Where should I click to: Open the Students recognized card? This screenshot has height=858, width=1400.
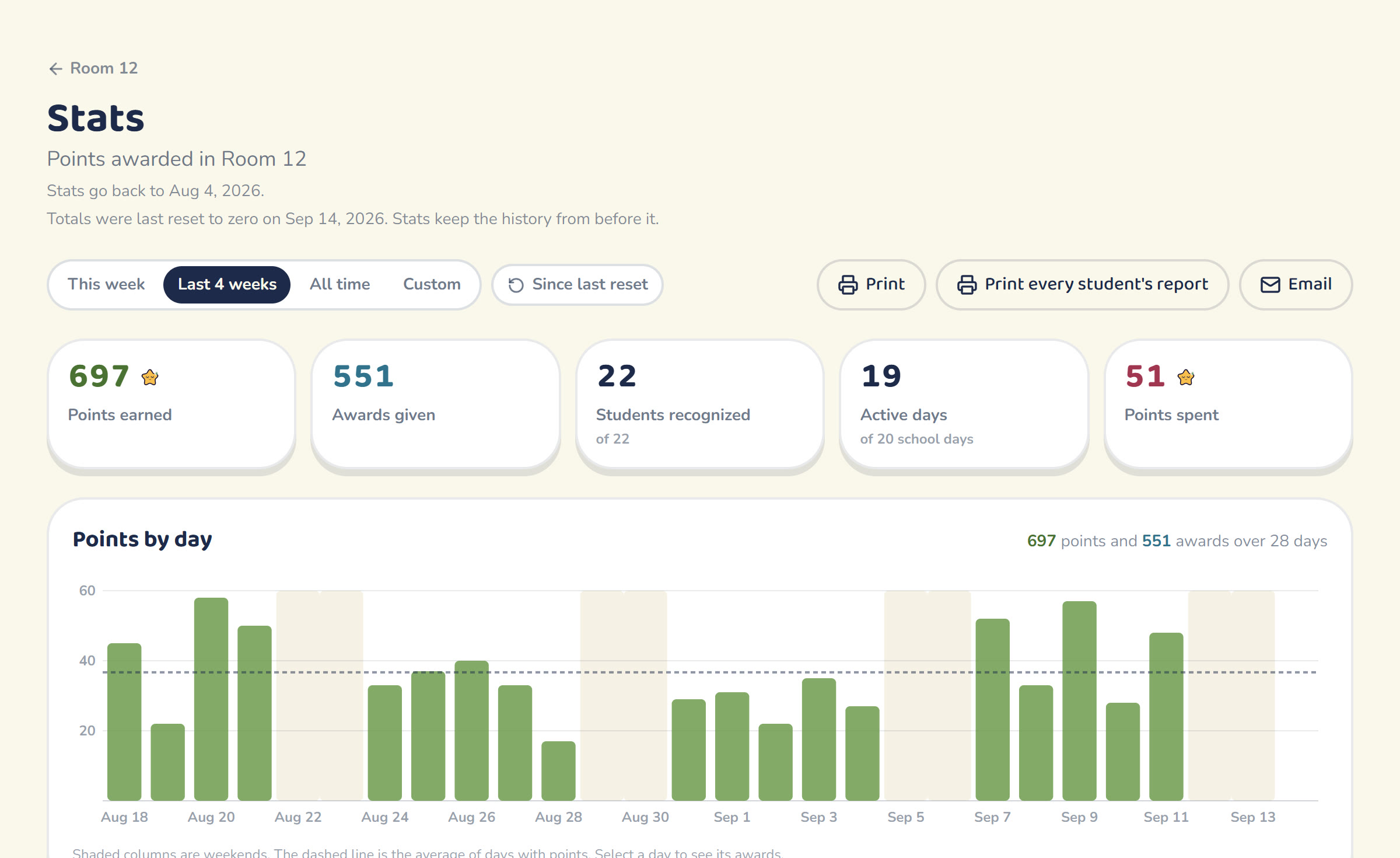pos(699,404)
